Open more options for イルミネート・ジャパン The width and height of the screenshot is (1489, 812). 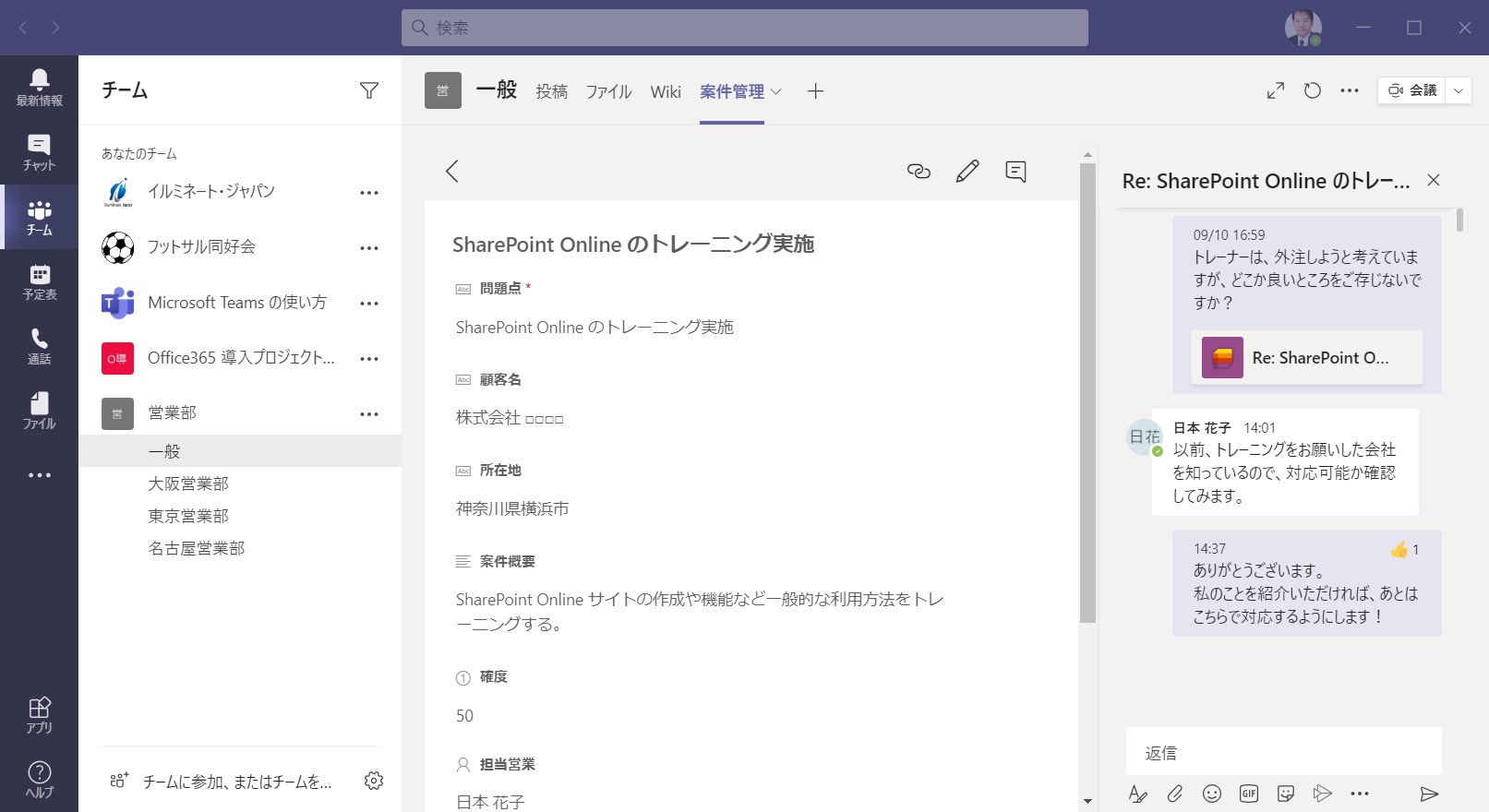click(369, 193)
